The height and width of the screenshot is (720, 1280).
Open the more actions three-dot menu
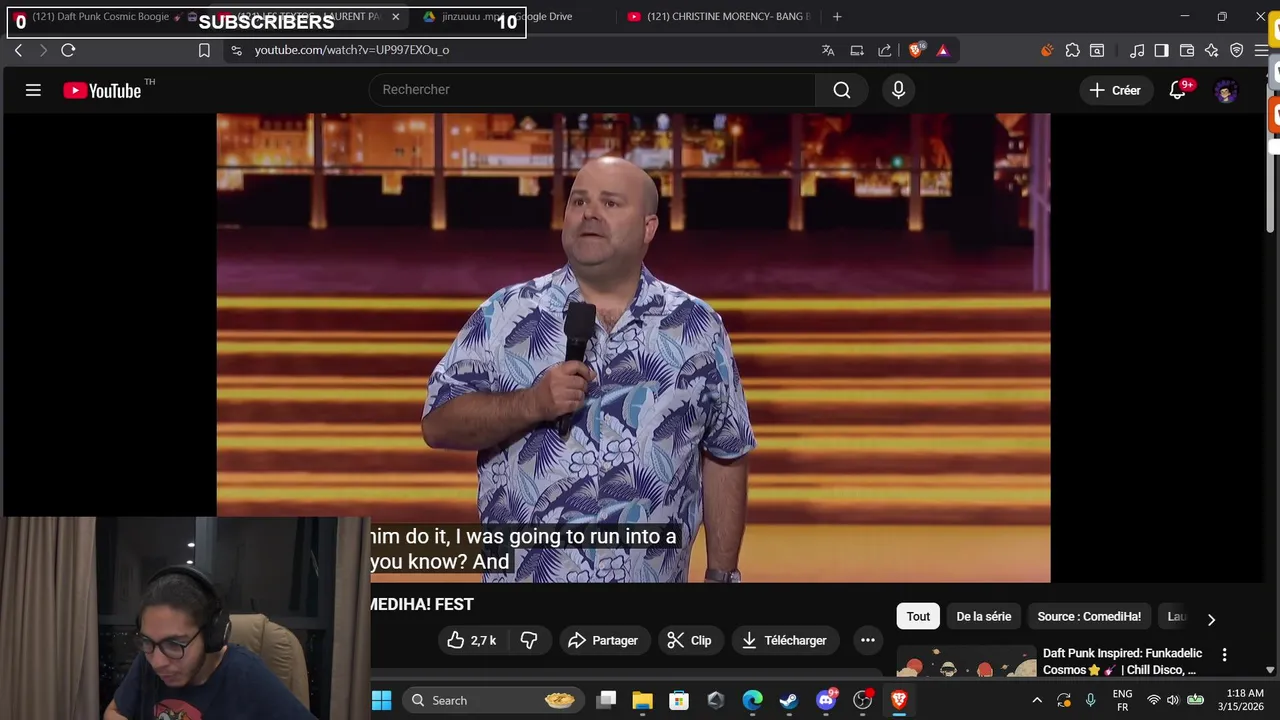click(868, 641)
